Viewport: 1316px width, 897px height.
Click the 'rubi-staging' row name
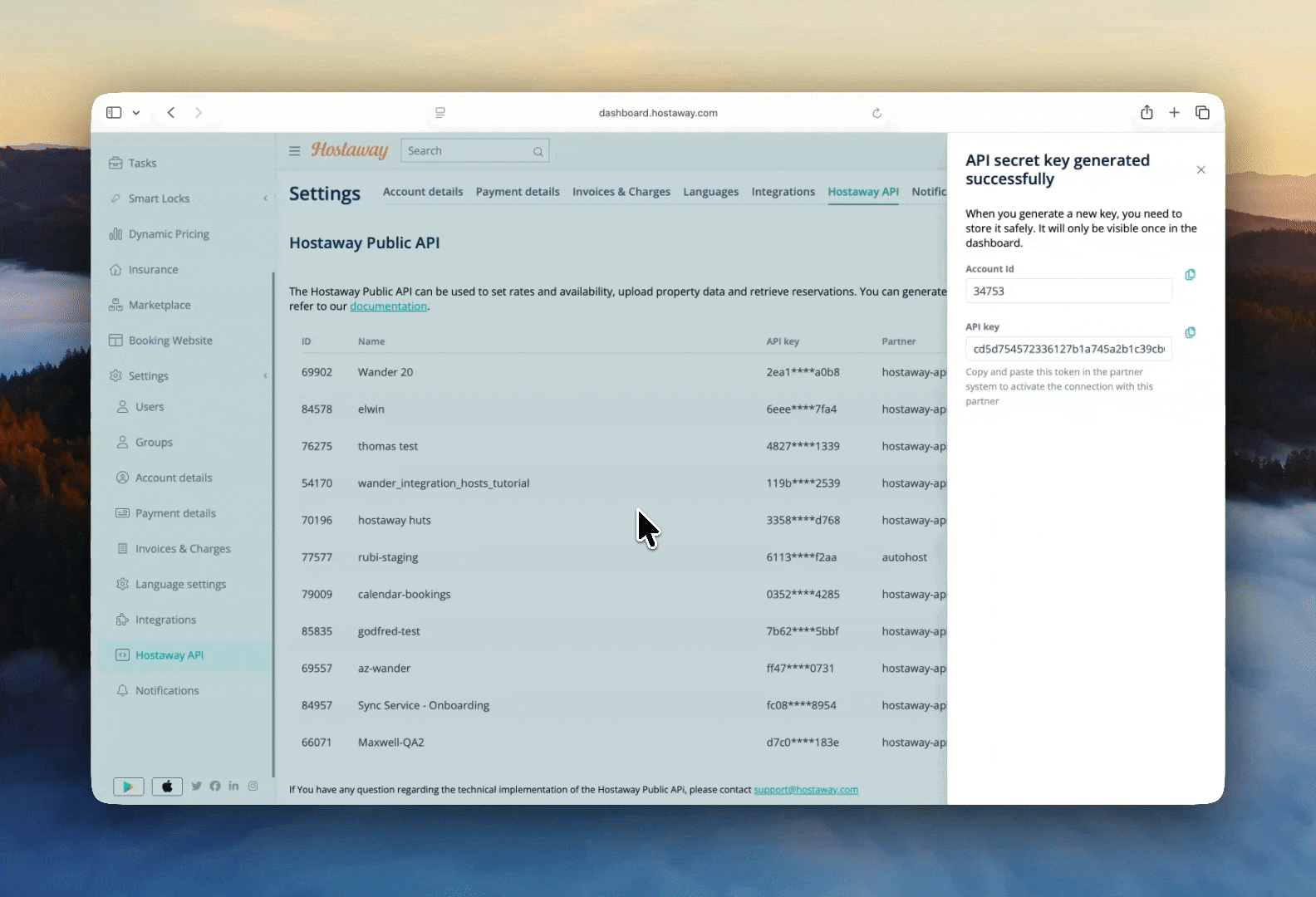click(388, 557)
